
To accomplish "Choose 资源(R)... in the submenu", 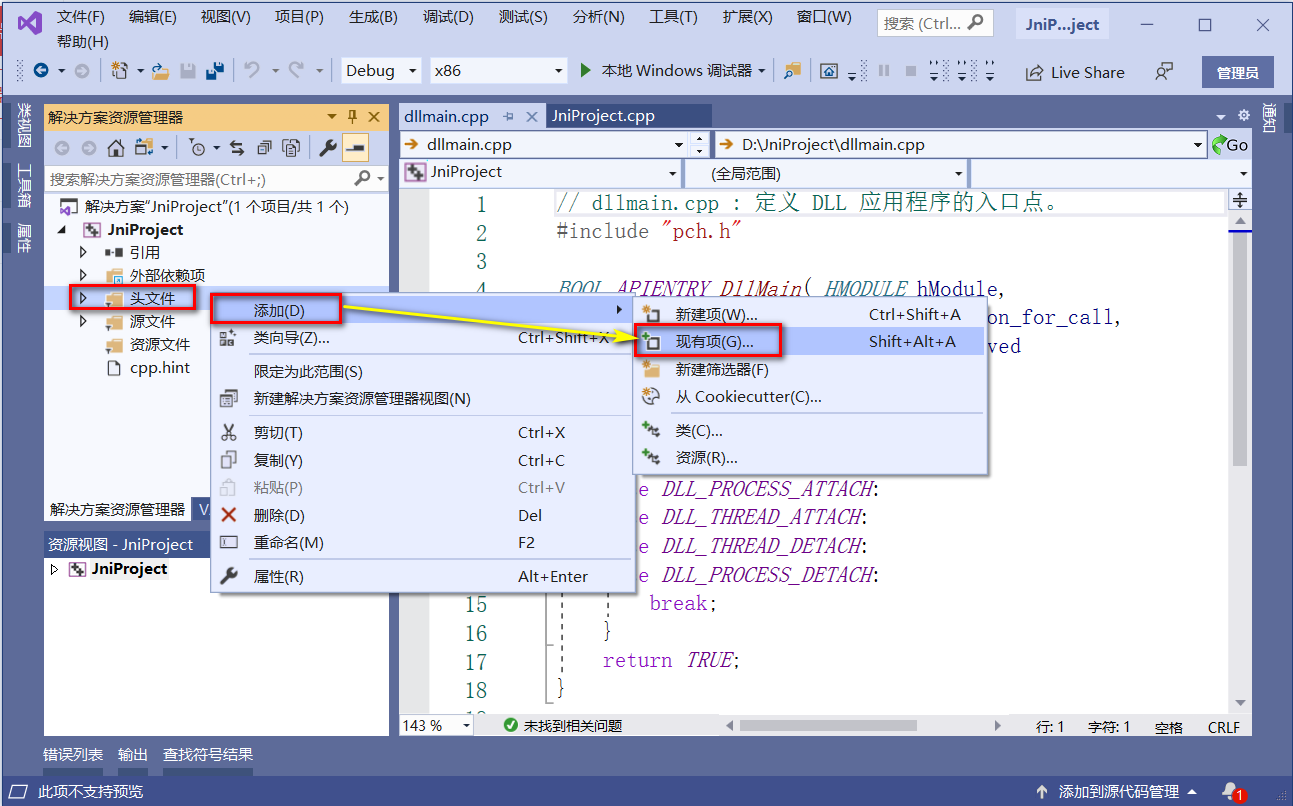I will pos(810,458).
